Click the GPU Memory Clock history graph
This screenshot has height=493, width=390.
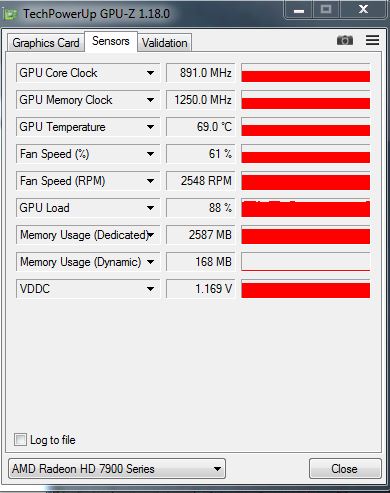(306, 100)
